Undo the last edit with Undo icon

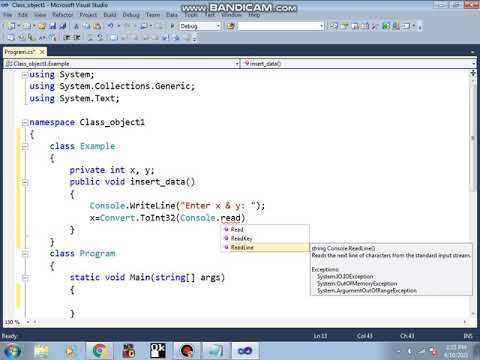pyautogui.click(x=110, y=26)
